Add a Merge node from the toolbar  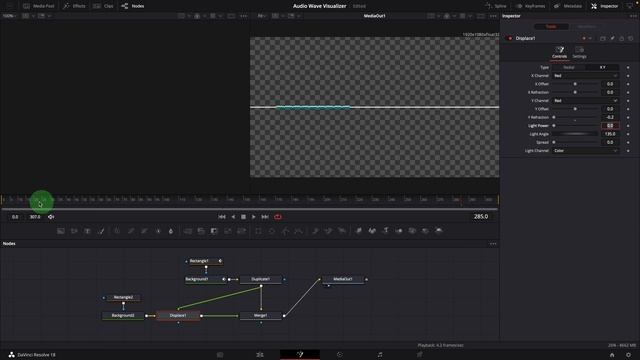click(188, 231)
